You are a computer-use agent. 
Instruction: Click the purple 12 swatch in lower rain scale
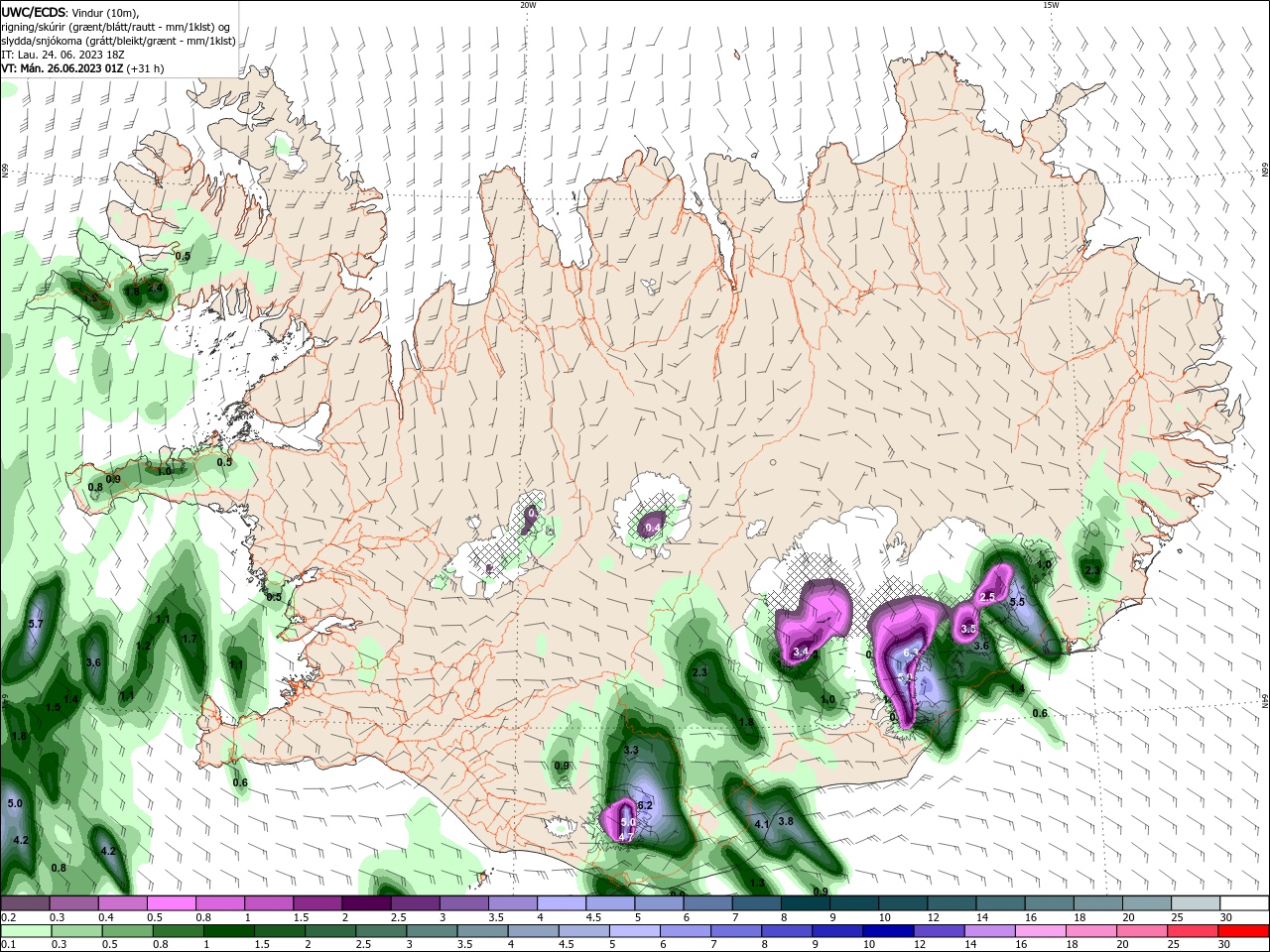pyautogui.click(x=941, y=932)
